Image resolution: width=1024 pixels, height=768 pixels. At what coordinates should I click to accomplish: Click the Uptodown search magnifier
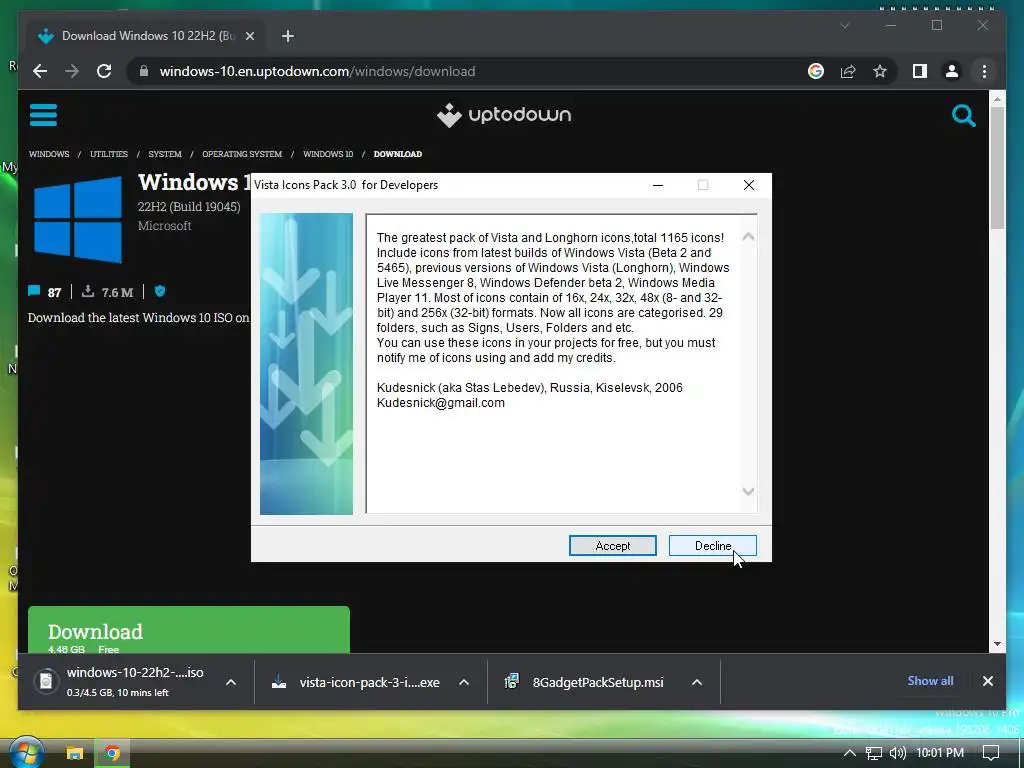963,116
